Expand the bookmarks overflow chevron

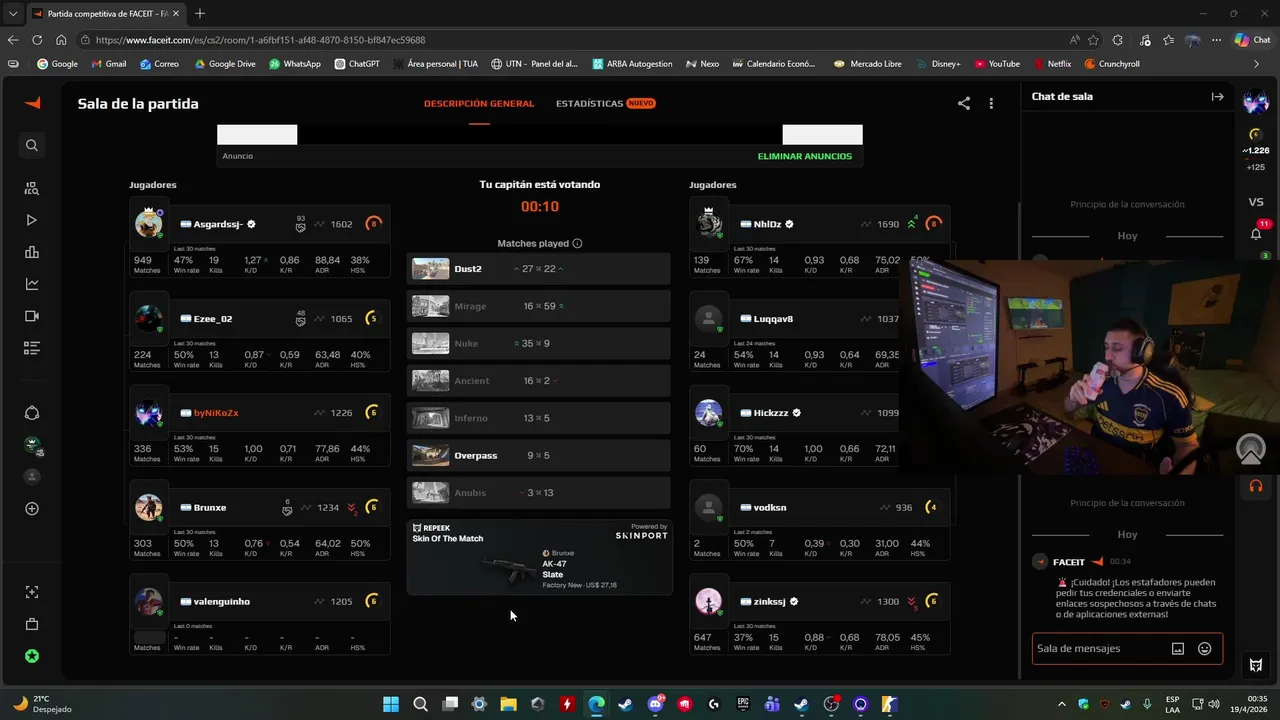click(x=1256, y=64)
